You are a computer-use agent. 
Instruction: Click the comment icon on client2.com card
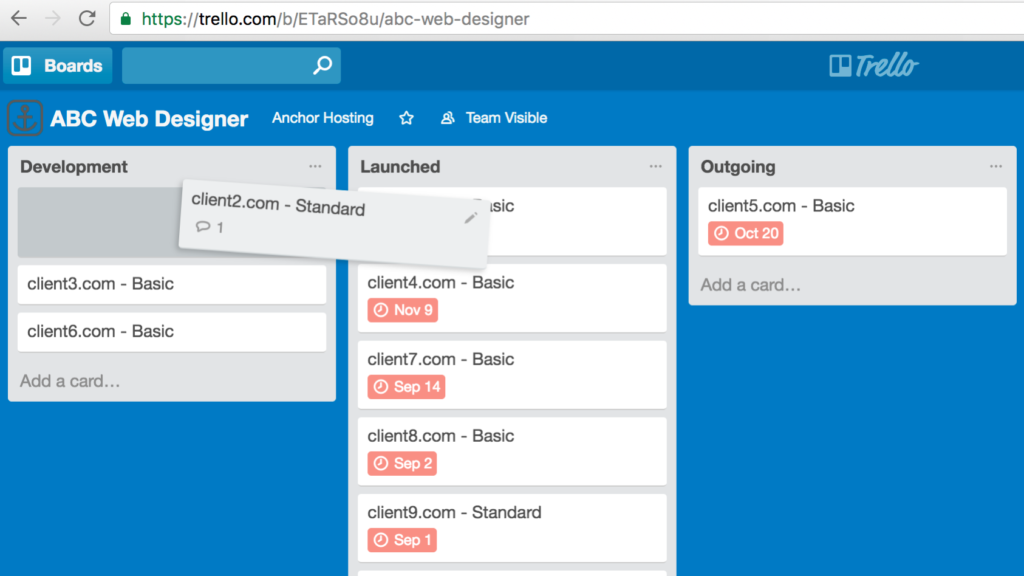(203, 227)
